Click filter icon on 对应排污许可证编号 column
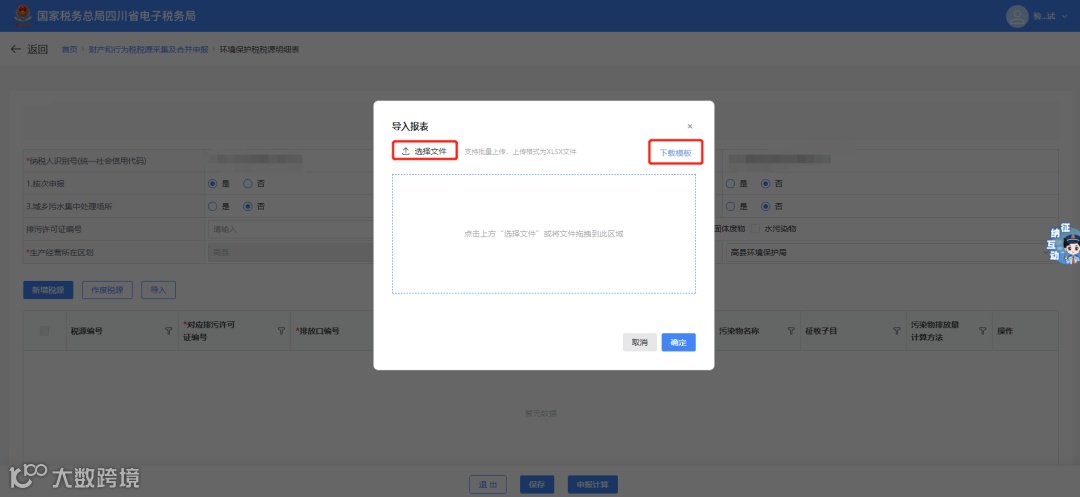This screenshot has height=497, width=1080. pos(281,331)
